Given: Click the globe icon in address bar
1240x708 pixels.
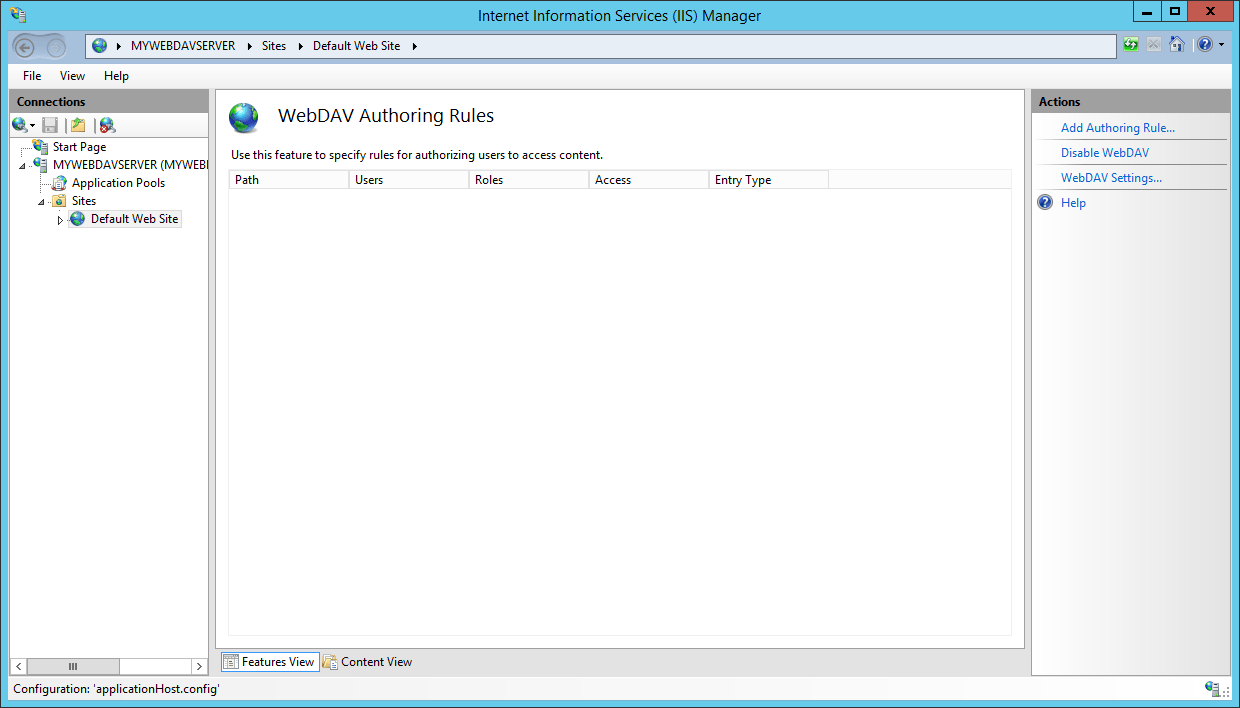Looking at the screenshot, I should [x=99, y=46].
